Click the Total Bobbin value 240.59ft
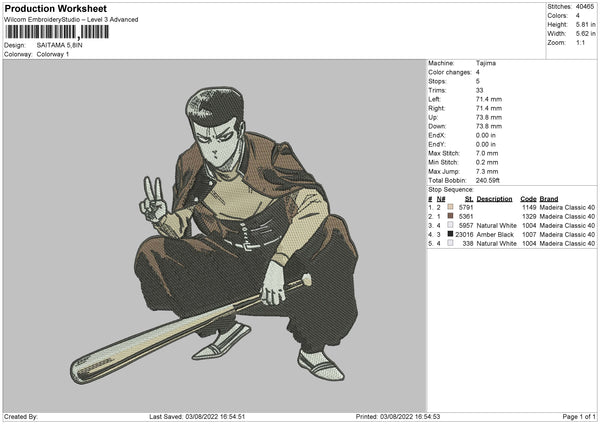 tap(488, 180)
